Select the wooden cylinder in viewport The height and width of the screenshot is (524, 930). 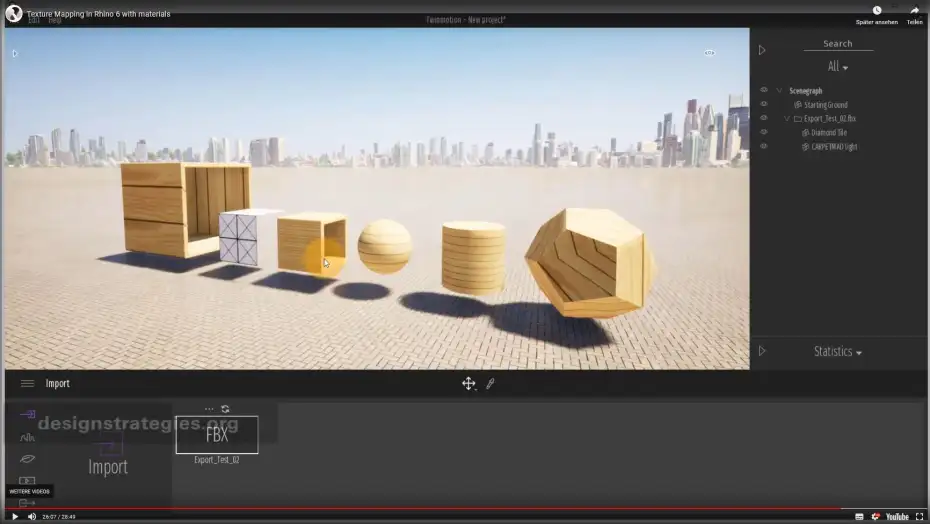[x=473, y=258]
